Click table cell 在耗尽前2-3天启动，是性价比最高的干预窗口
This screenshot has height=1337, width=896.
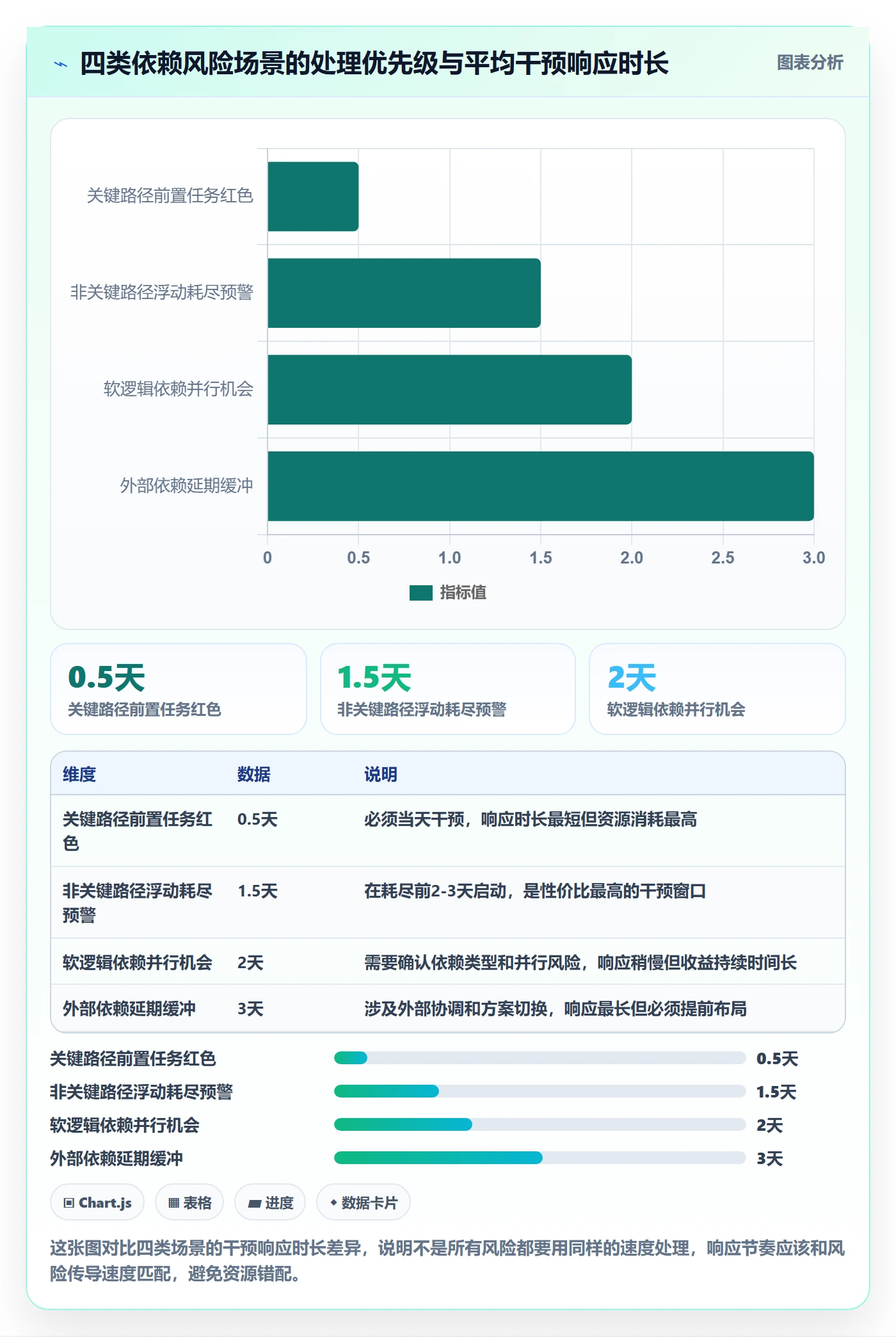tap(535, 891)
